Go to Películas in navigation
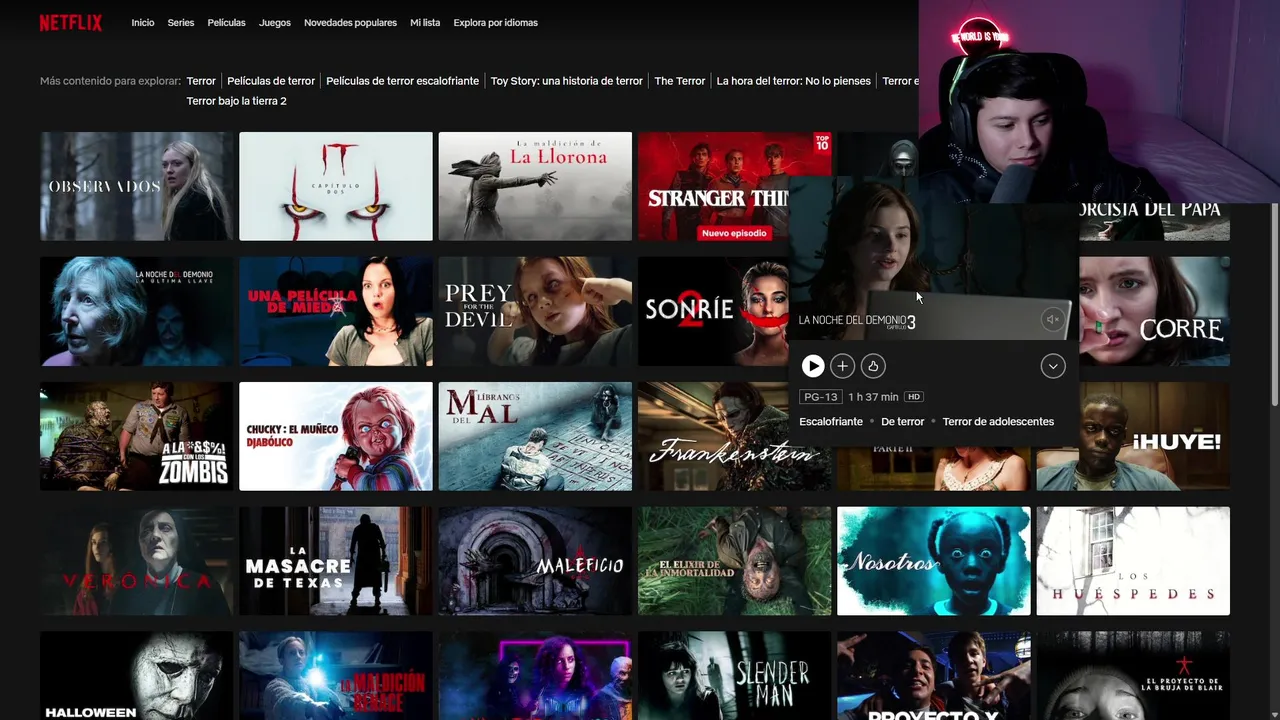Viewport: 1280px width, 720px height. [227, 23]
